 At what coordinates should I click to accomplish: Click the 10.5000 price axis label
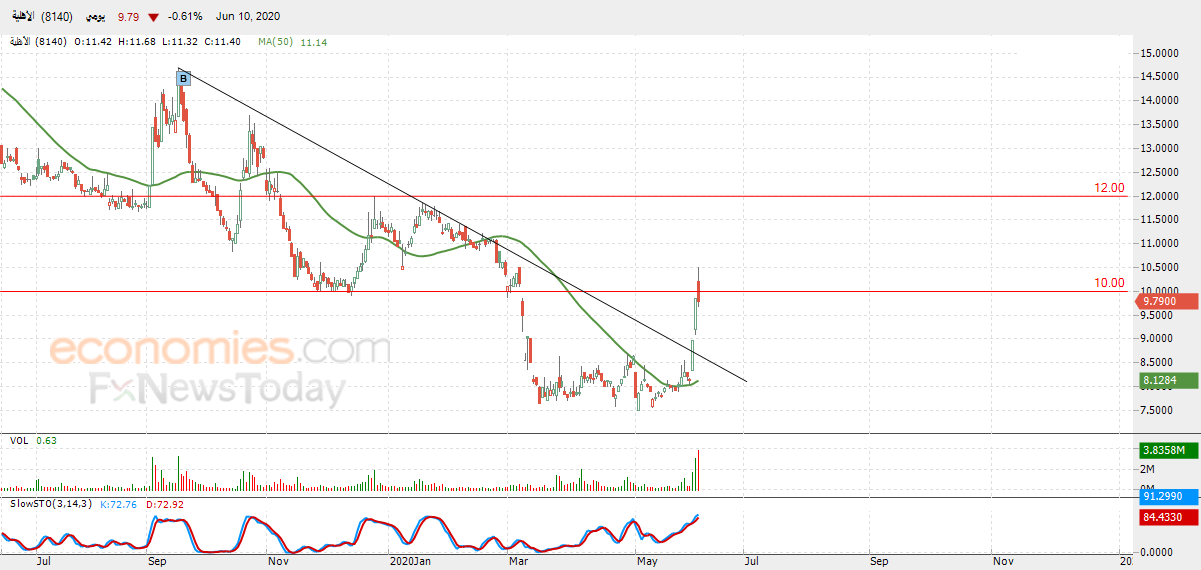click(1160, 267)
